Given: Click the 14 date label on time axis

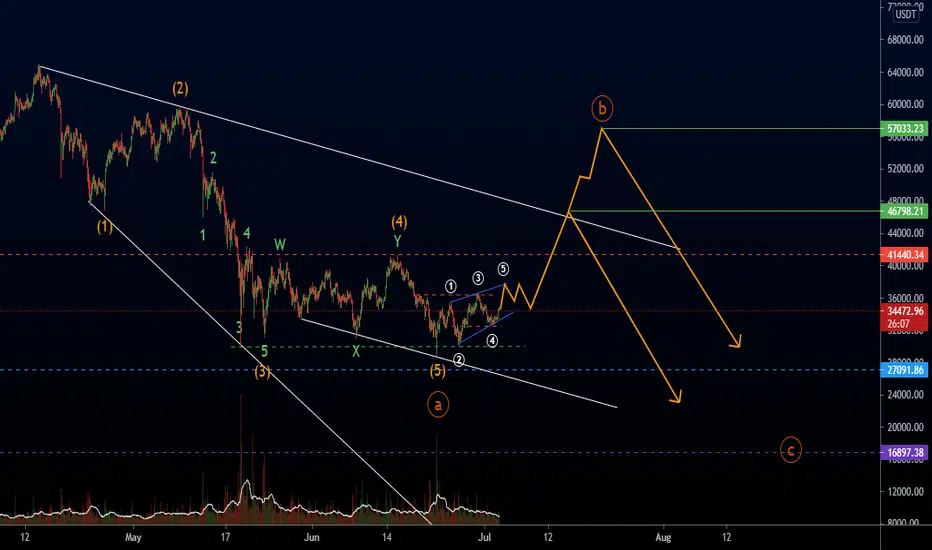Looking at the screenshot, I should (x=387, y=538).
